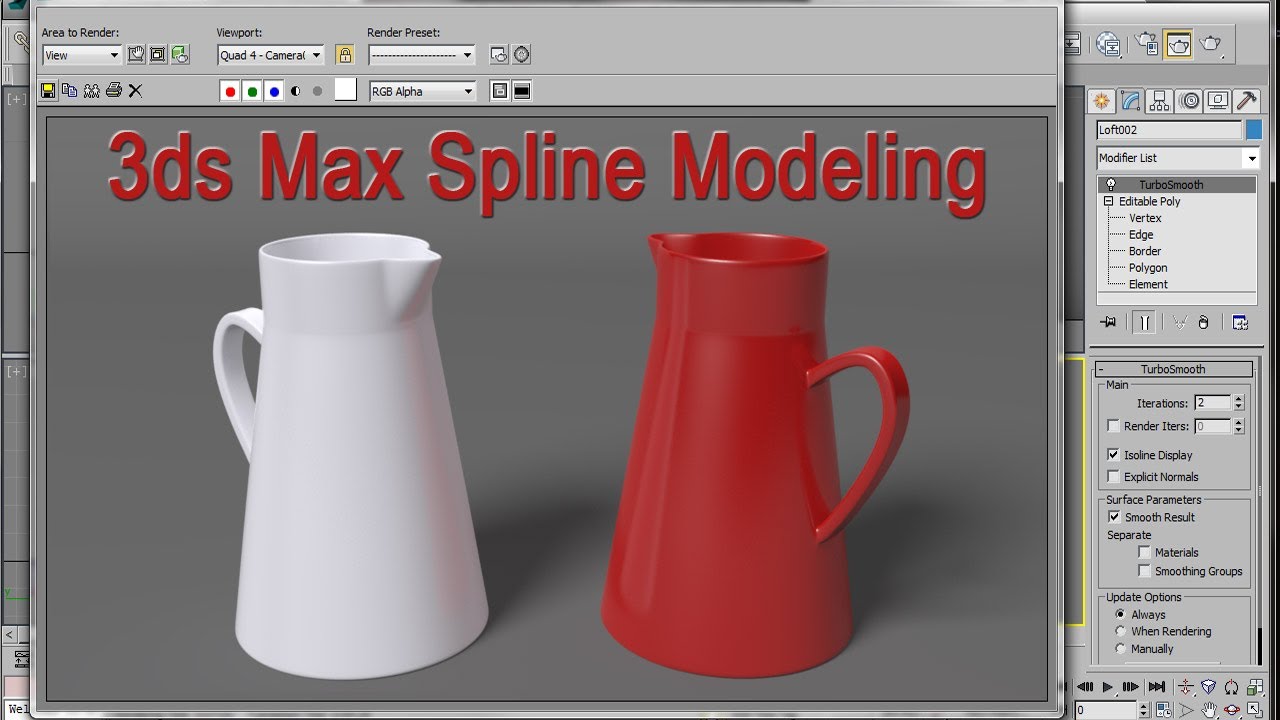Select the Element sub-object level

pos(1148,284)
